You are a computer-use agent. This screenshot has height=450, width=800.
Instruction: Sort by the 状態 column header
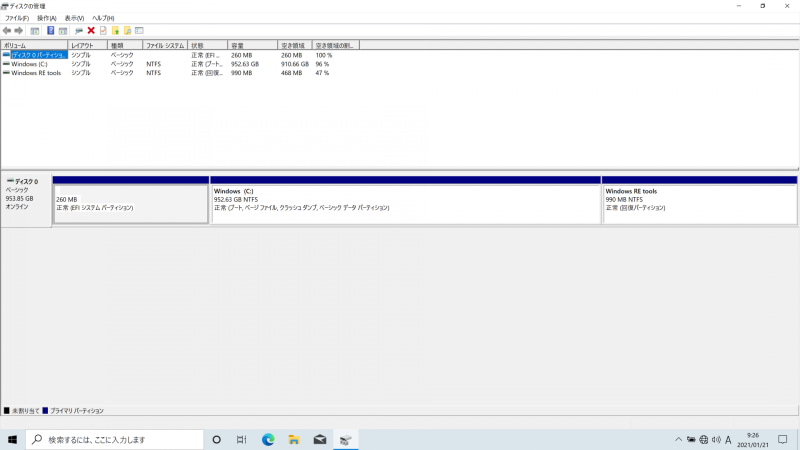[x=208, y=45]
